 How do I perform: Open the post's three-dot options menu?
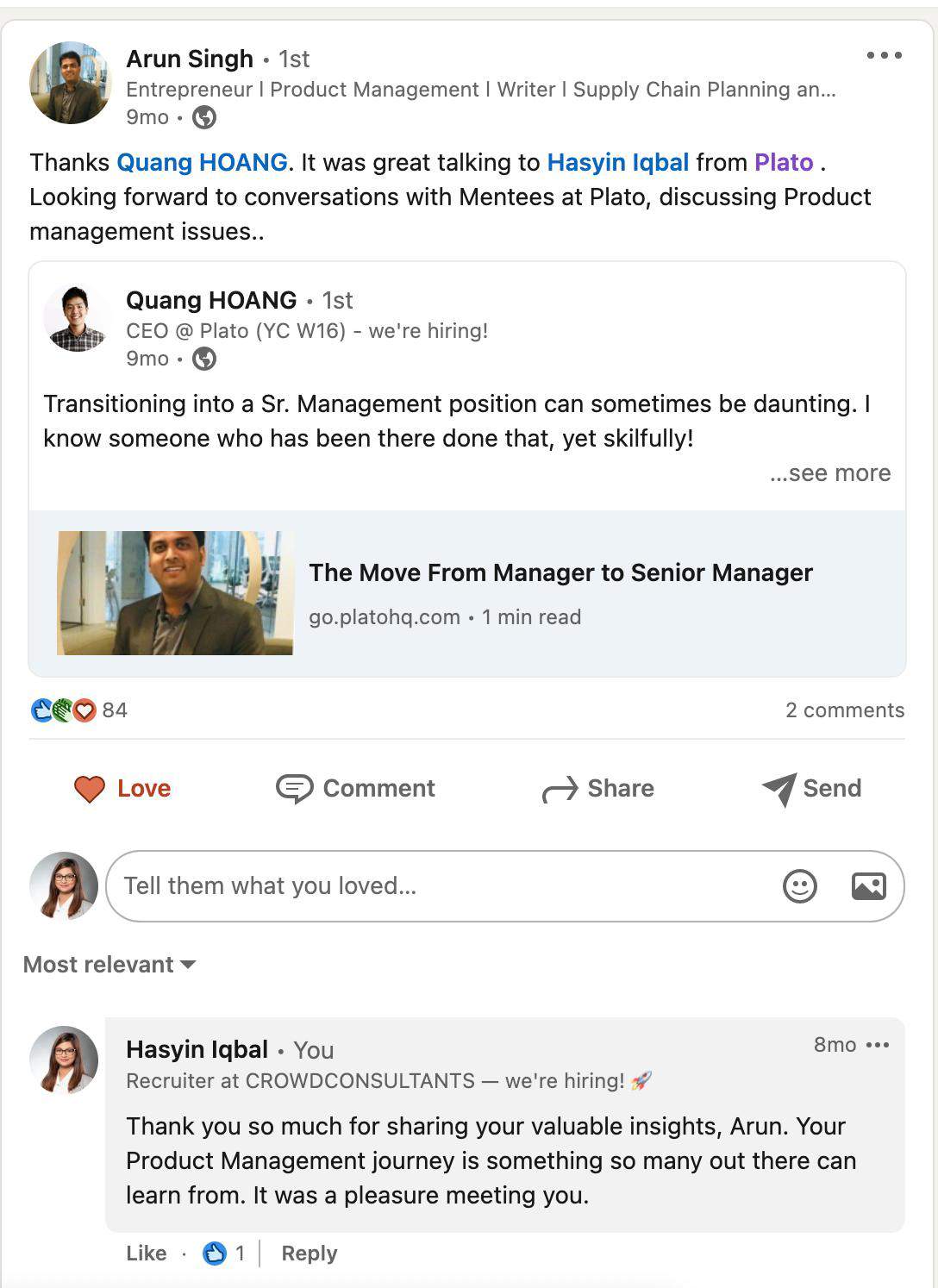click(884, 55)
